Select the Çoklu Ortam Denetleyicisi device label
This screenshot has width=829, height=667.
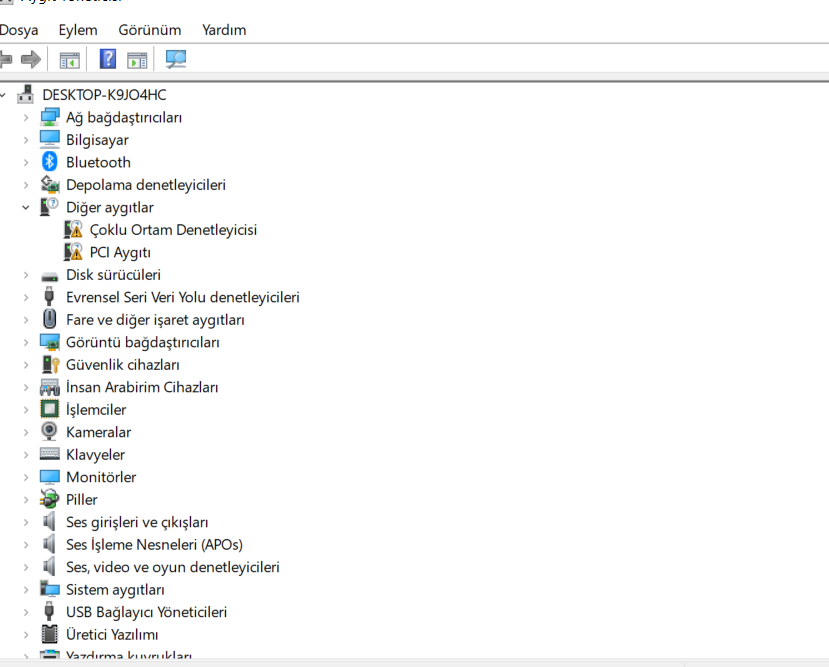point(173,230)
